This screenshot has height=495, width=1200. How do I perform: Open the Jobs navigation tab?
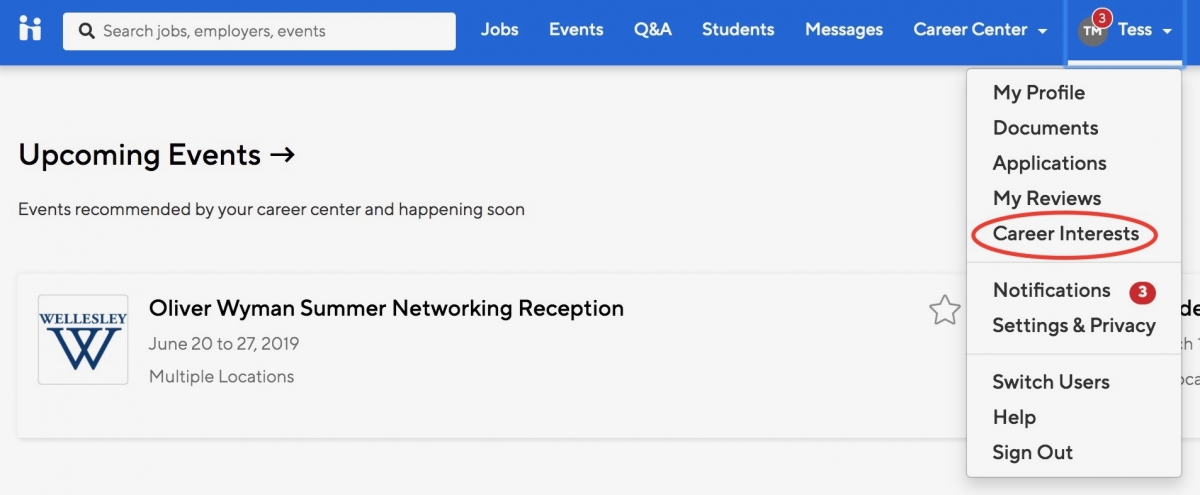tap(499, 29)
